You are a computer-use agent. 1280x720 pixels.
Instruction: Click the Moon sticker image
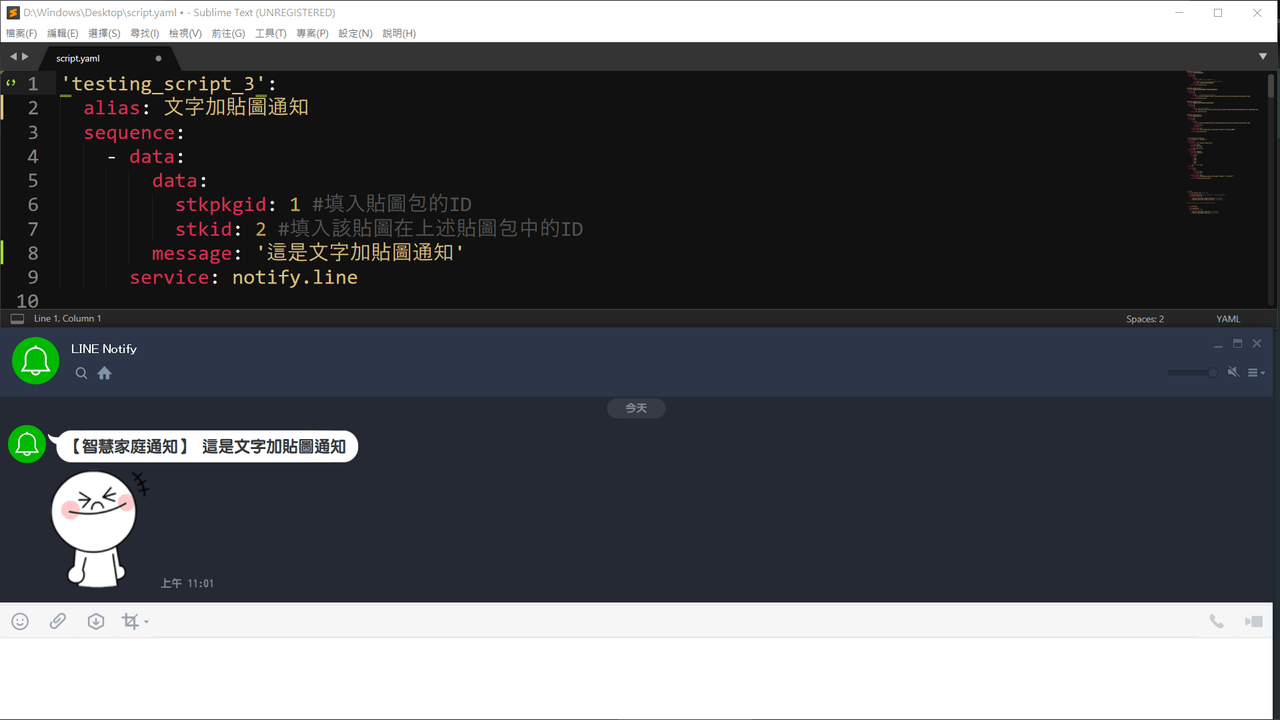tap(99, 528)
